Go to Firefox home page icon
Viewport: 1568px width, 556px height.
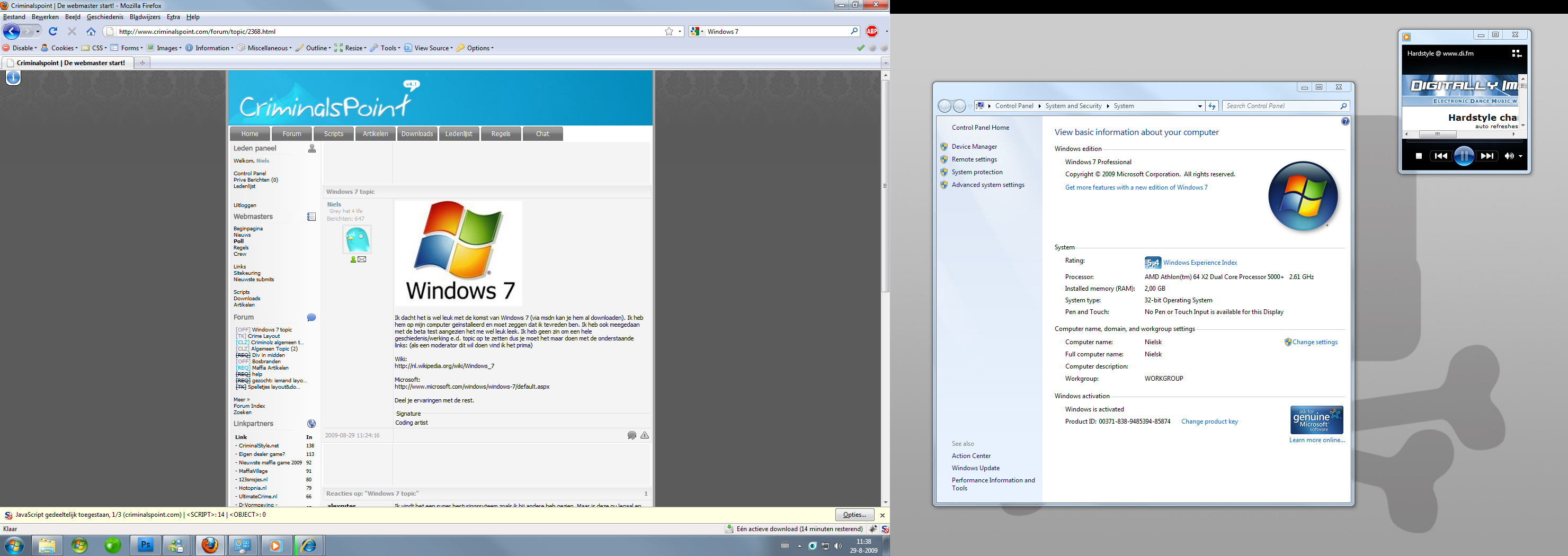coord(91,32)
